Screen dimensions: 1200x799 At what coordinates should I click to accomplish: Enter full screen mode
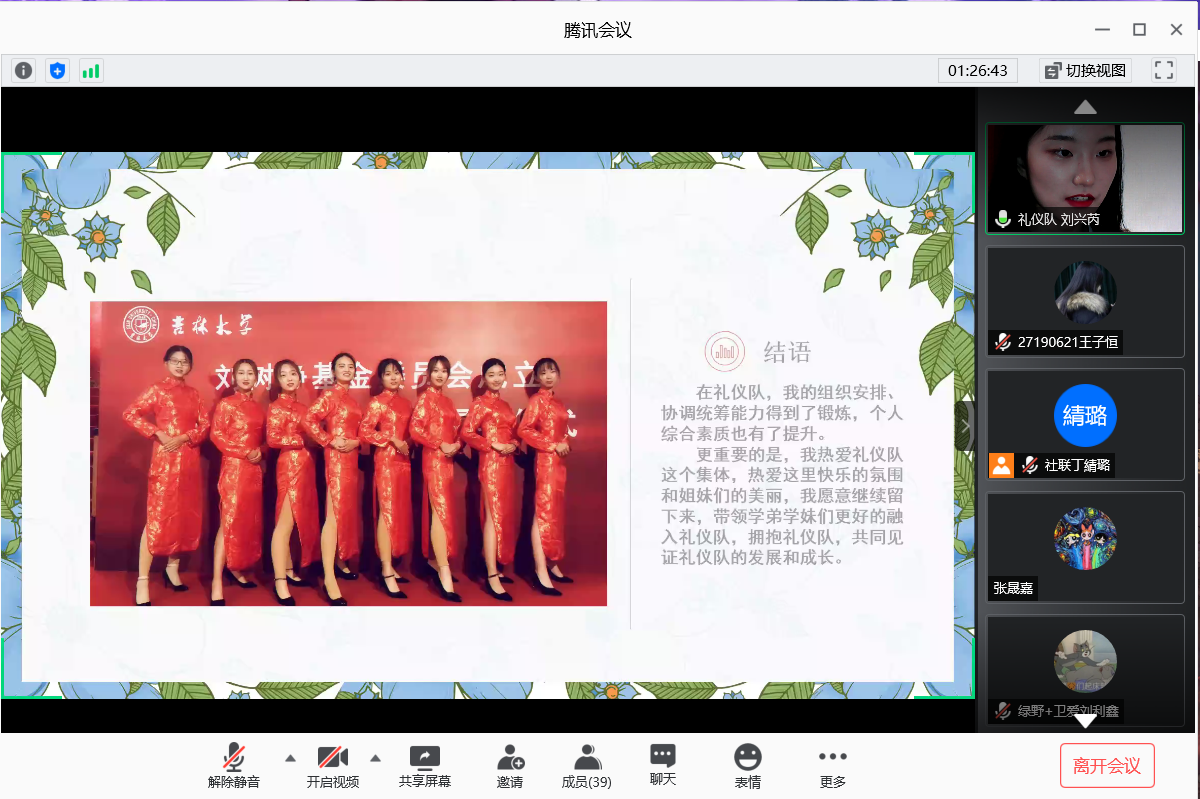(1163, 70)
